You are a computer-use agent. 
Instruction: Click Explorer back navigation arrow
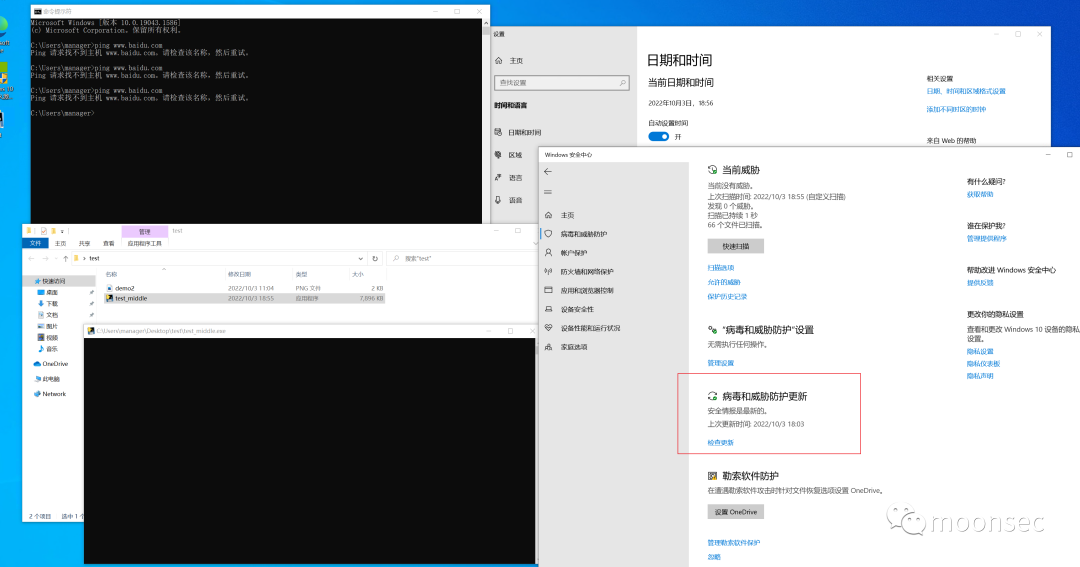click(32, 258)
